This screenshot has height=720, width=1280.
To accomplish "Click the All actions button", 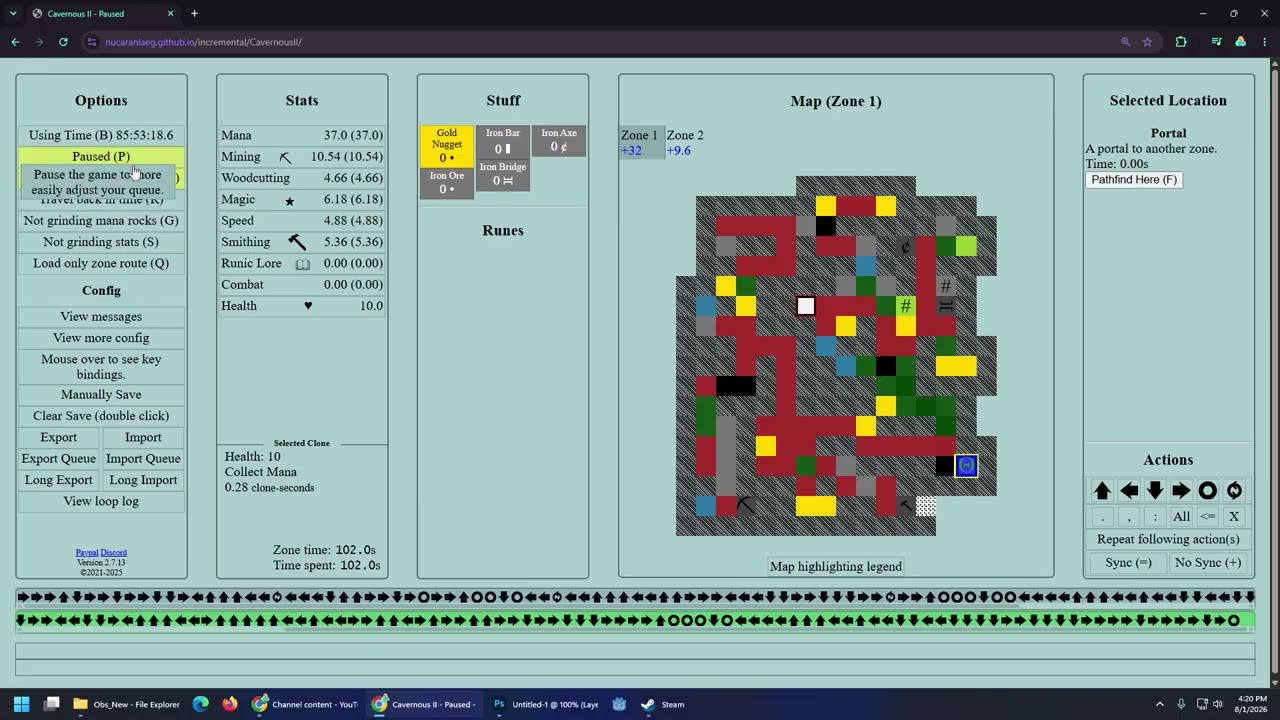I will coord(1181,517).
